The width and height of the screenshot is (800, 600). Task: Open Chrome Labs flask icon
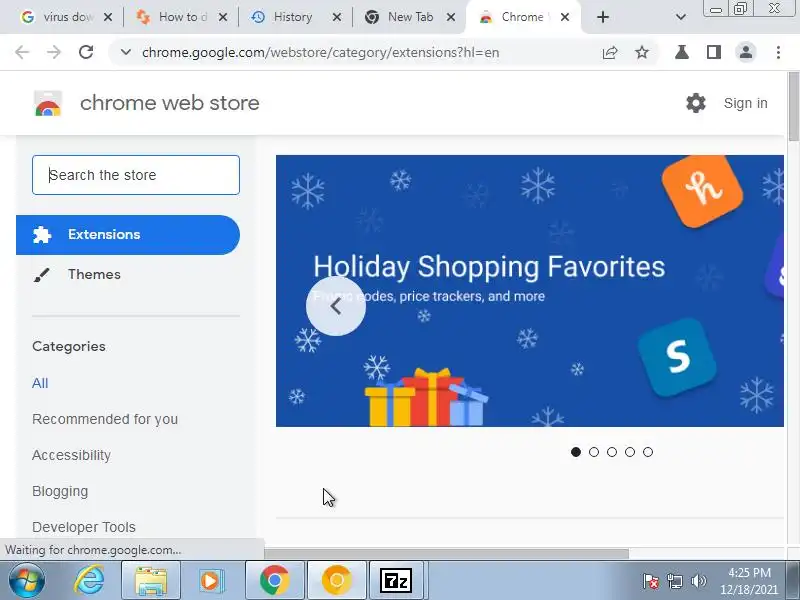(682, 52)
